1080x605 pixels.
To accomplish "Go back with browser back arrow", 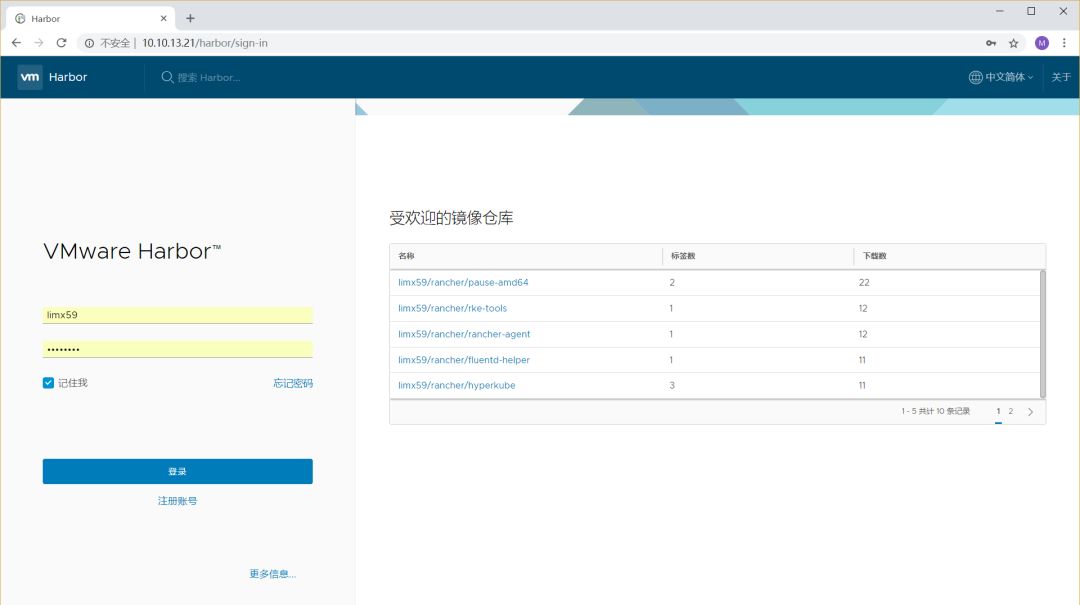I will pos(17,43).
